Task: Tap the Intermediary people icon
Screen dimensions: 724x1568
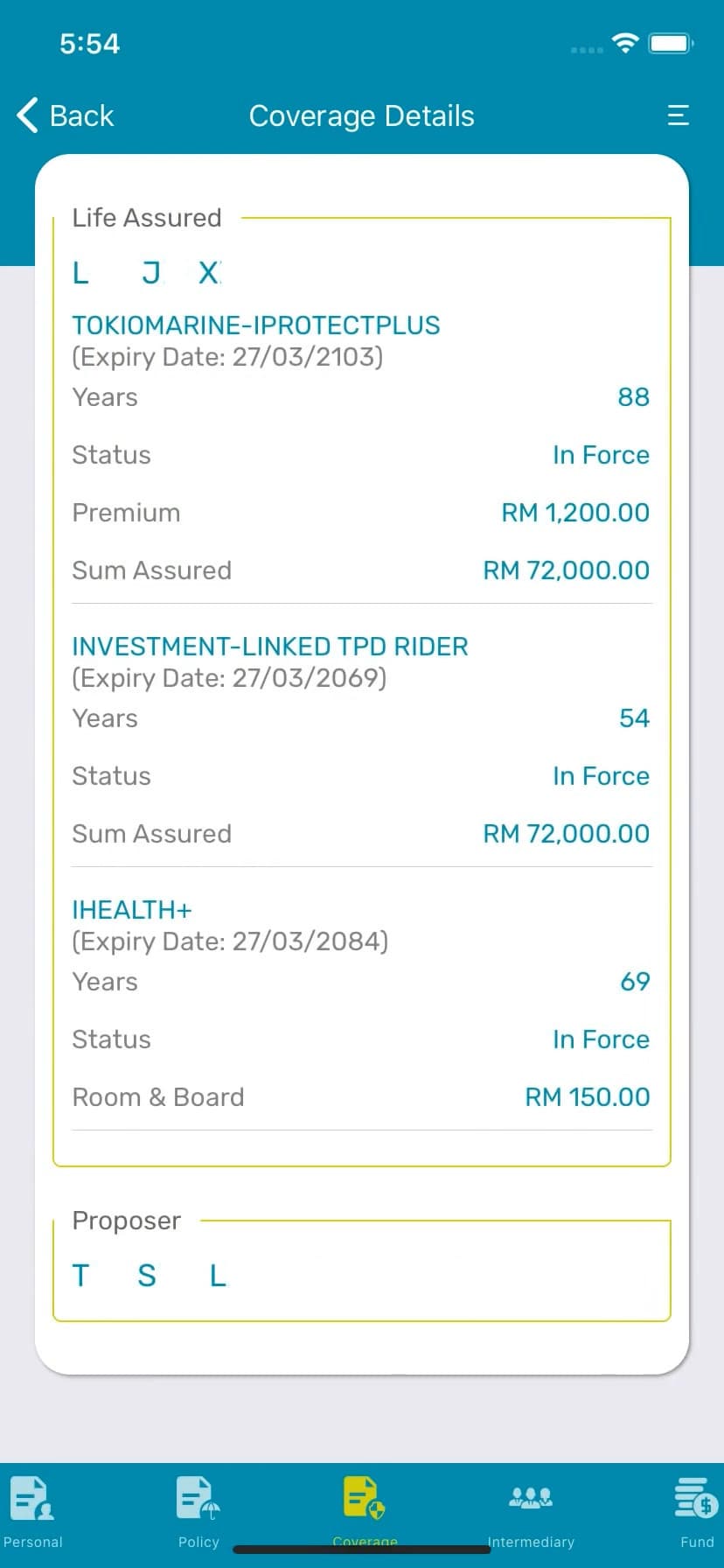Action: coord(530,1497)
